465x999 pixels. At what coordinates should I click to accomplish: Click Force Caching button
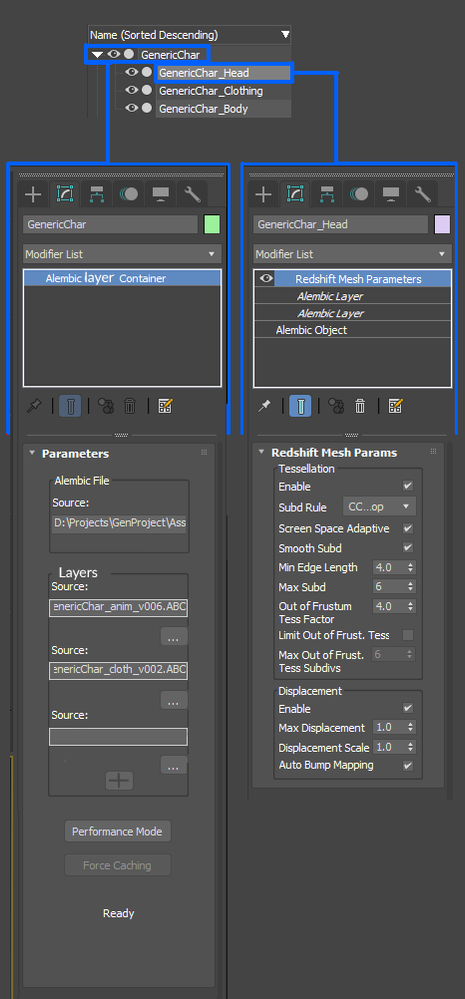coord(117,865)
